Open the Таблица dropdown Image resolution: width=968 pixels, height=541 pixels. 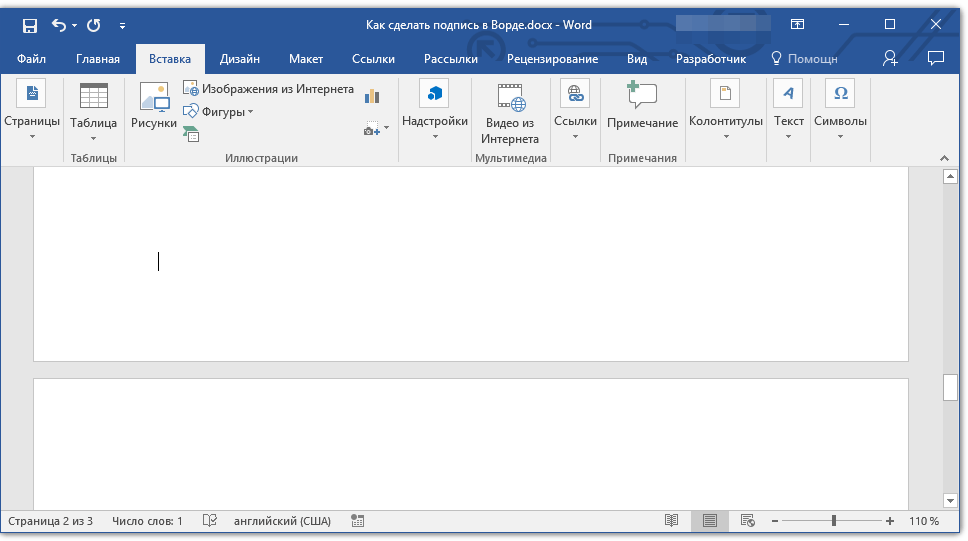94,112
